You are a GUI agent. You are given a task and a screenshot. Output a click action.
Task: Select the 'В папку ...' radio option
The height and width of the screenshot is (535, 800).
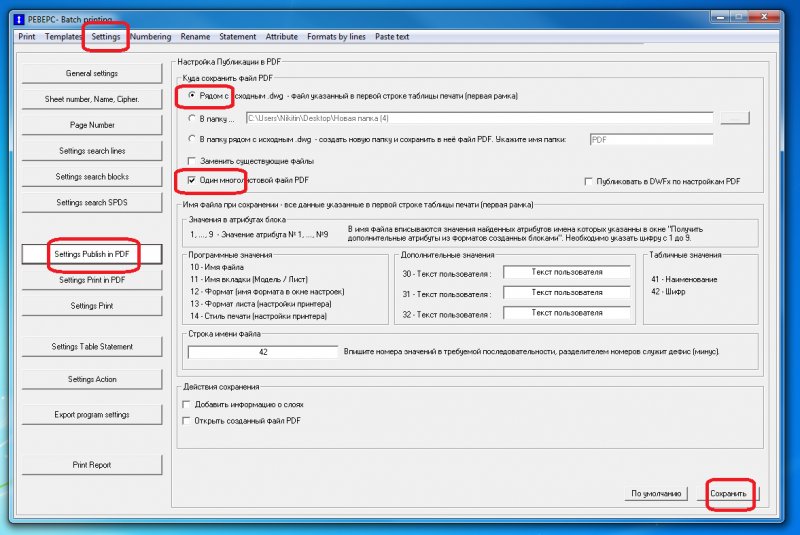pyautogui.click(x=192, y=118)
